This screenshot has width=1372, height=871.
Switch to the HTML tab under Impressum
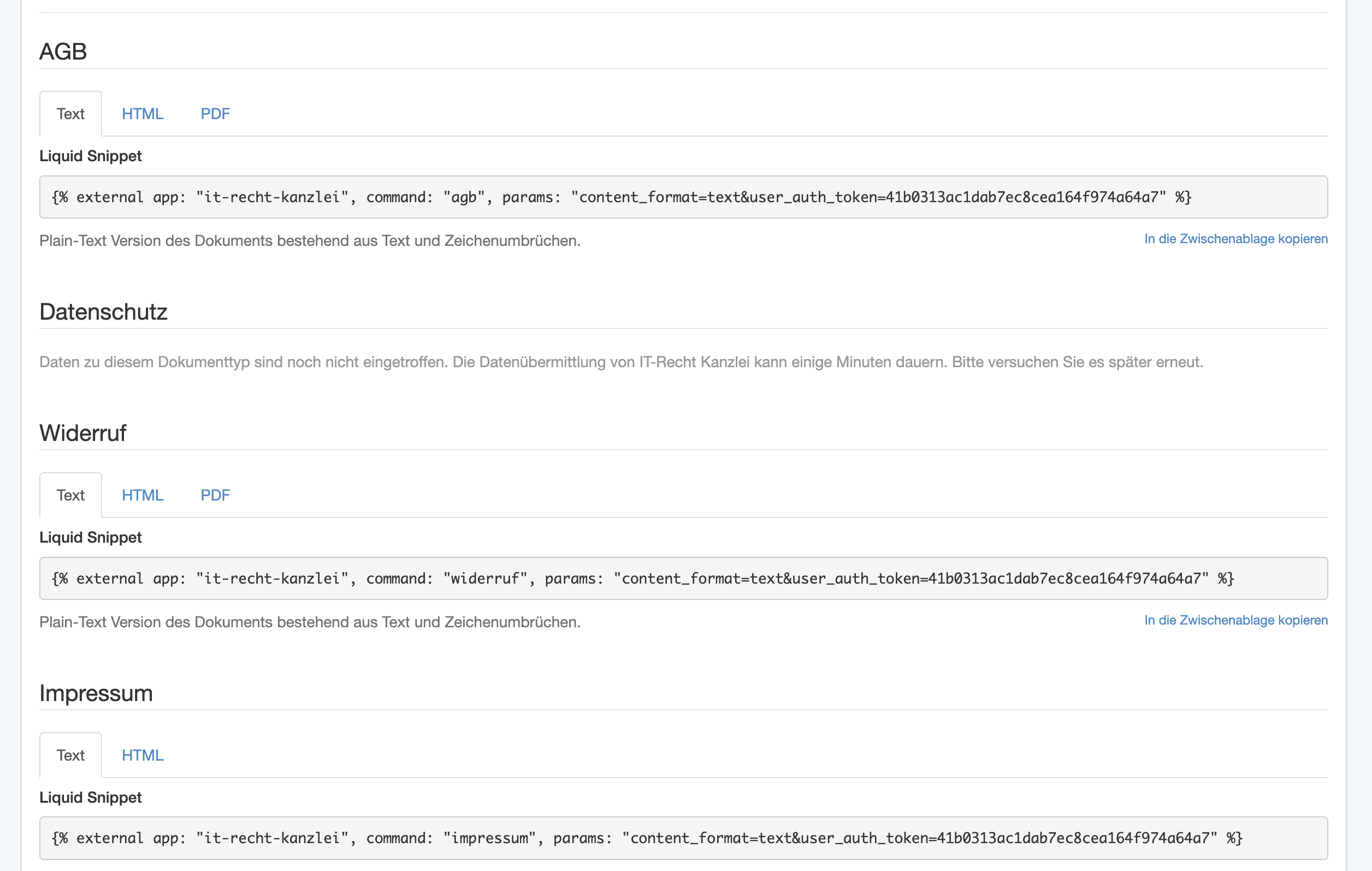143,755
